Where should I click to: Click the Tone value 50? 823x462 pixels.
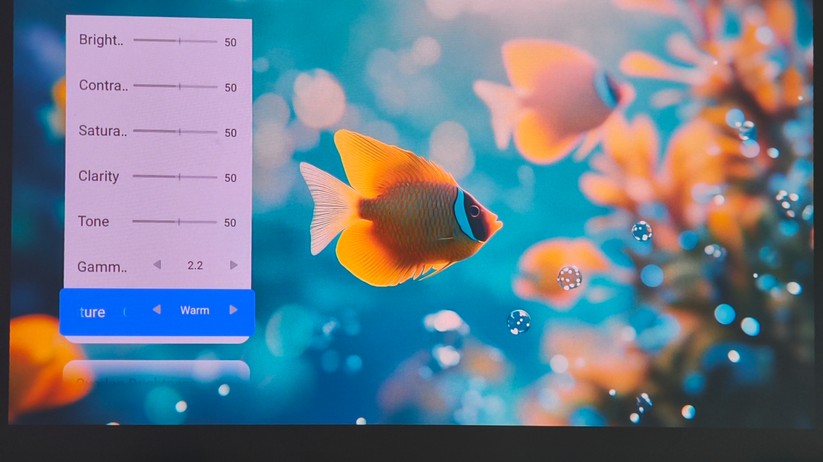click(x=230, y=223)
